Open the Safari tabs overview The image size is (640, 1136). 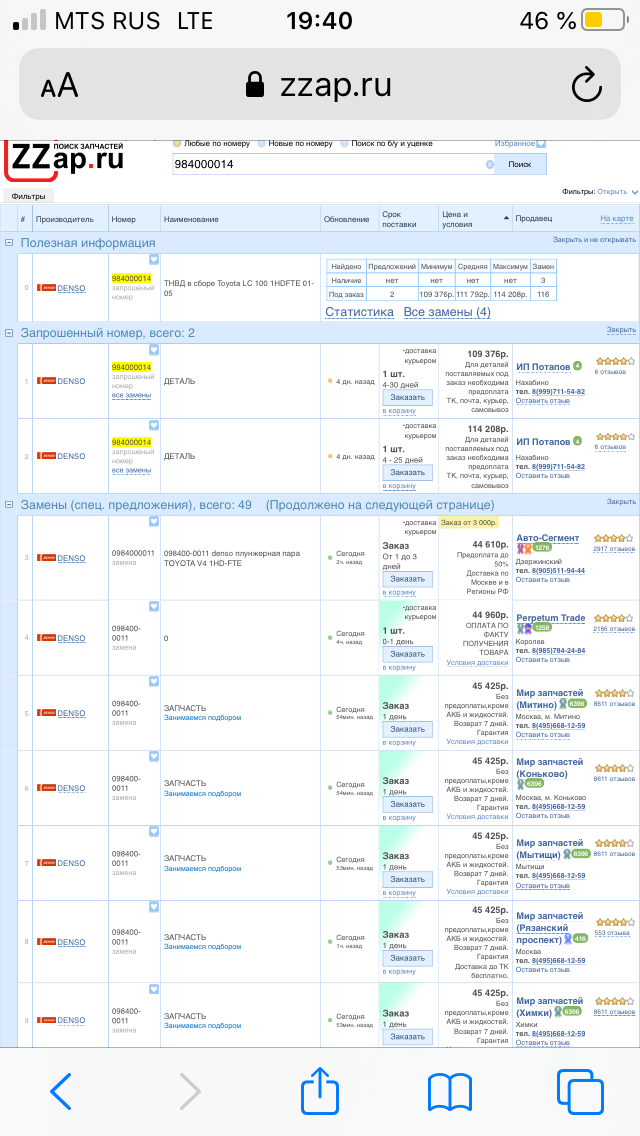pyautogui.click(x=580, y=1091)
